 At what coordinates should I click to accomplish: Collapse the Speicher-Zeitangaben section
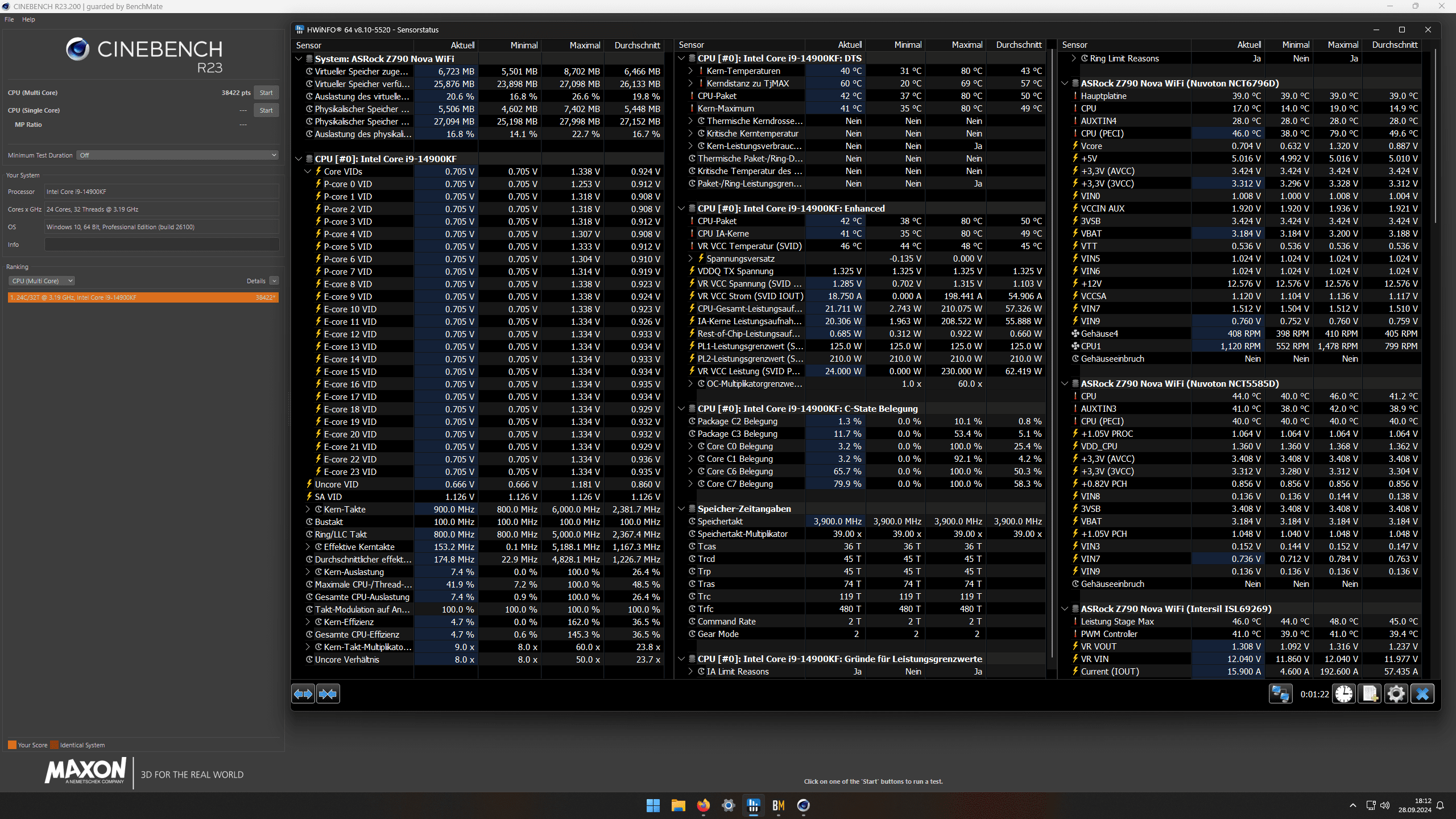pos(681,509)
